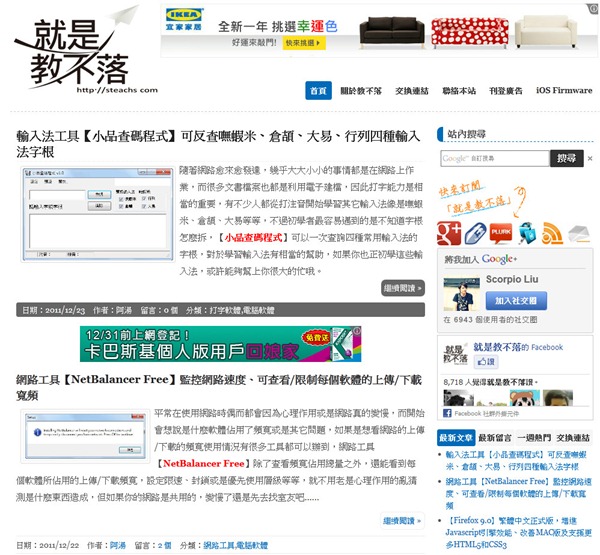Go to the 首頁 menu item
This screenshot has width=600, height=555.
318,91
